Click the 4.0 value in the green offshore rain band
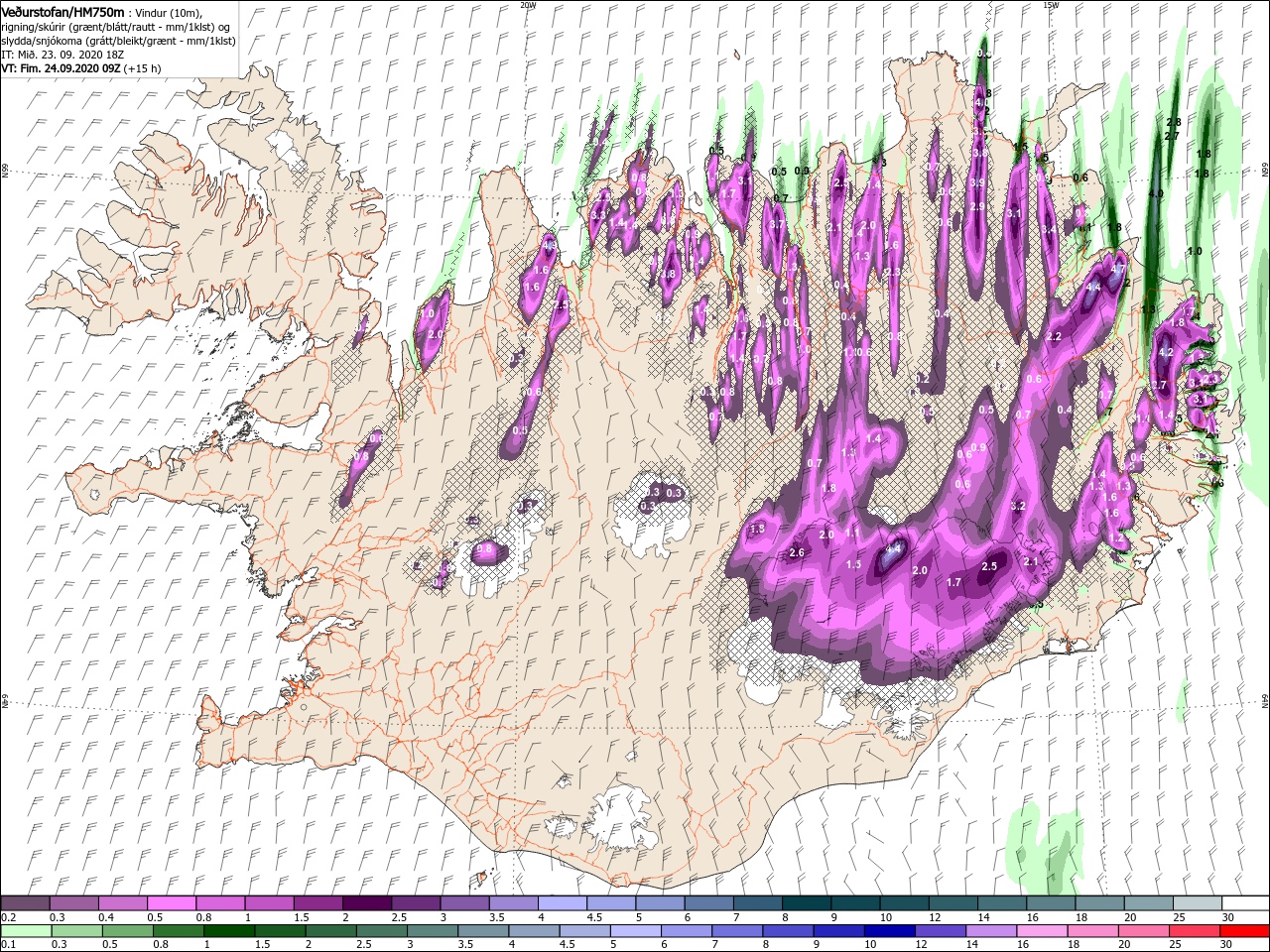This screenshot has height=952, width=1270. click(x=1155, y=194)
